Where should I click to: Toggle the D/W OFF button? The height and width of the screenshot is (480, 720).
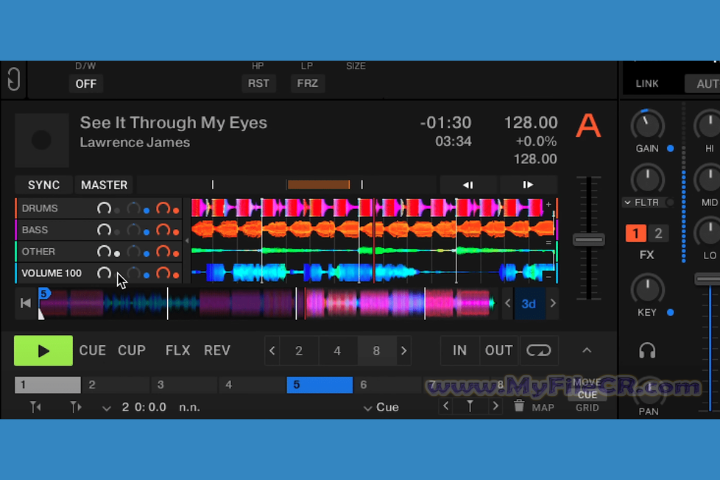(x=86, y=84)
